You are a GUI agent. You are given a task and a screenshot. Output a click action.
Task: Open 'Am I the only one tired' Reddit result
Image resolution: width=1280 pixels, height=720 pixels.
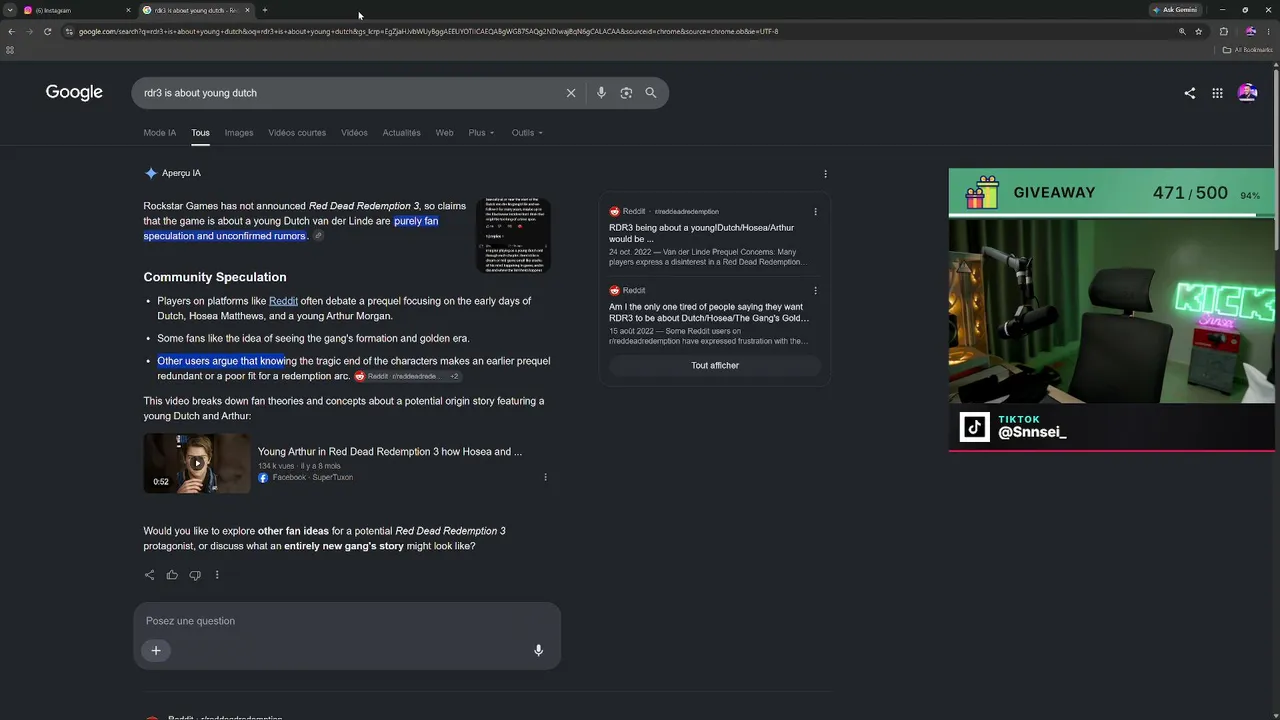coord(709,313)
